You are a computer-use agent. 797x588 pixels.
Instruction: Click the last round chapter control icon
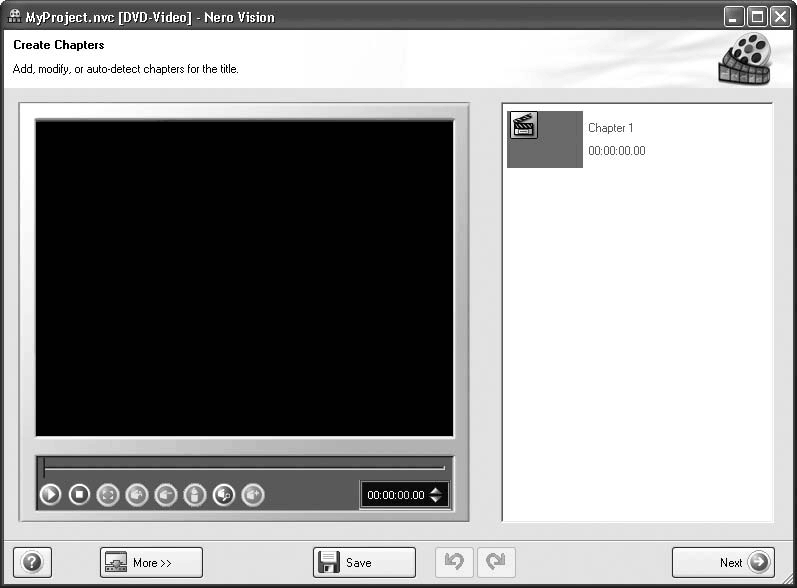point(253,494)
